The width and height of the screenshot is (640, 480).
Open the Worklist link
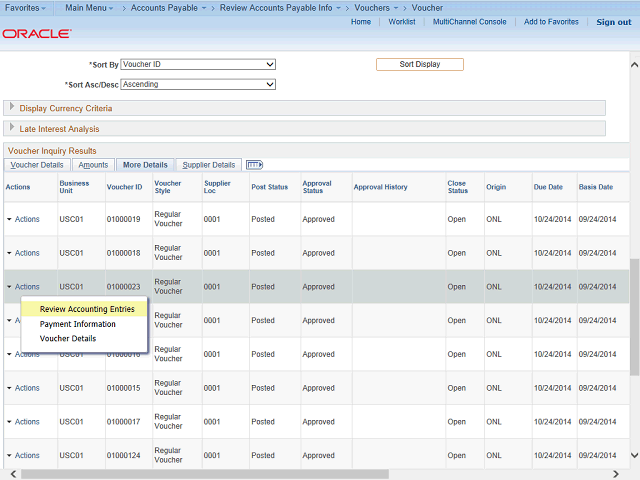[402, 22]
